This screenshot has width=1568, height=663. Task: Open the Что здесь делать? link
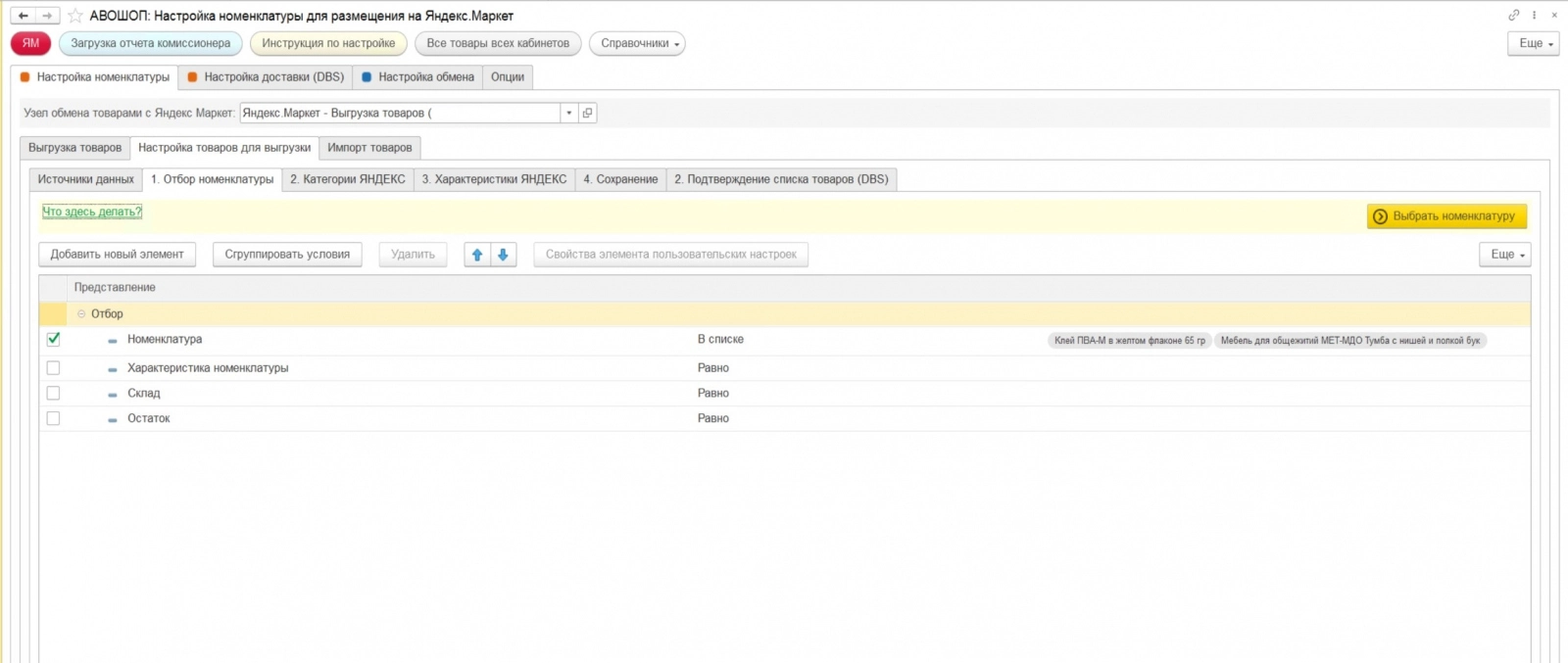92,212
